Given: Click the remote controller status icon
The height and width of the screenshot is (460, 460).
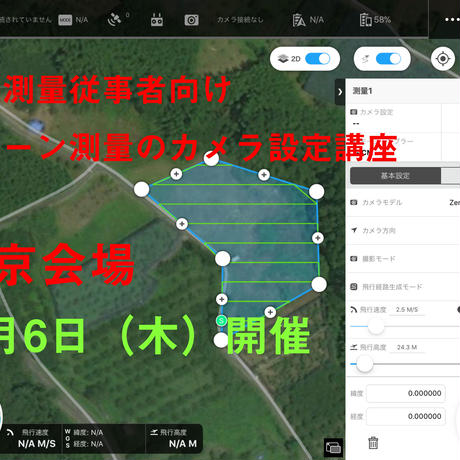Looking at the screenshot, I should pos(157,20).
